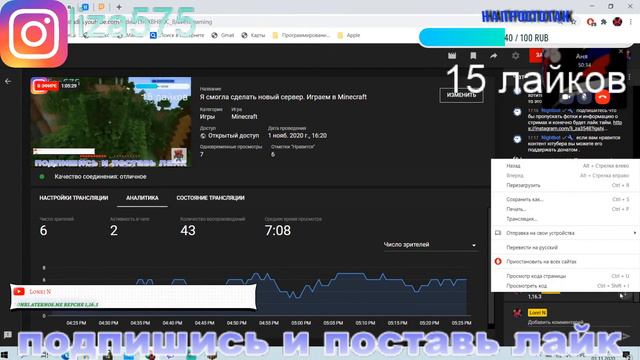Viewport: 640px width, 360px height.
Task: Choose Назад in the context menu
Action: pyautogui.click(x=565, y=166)
